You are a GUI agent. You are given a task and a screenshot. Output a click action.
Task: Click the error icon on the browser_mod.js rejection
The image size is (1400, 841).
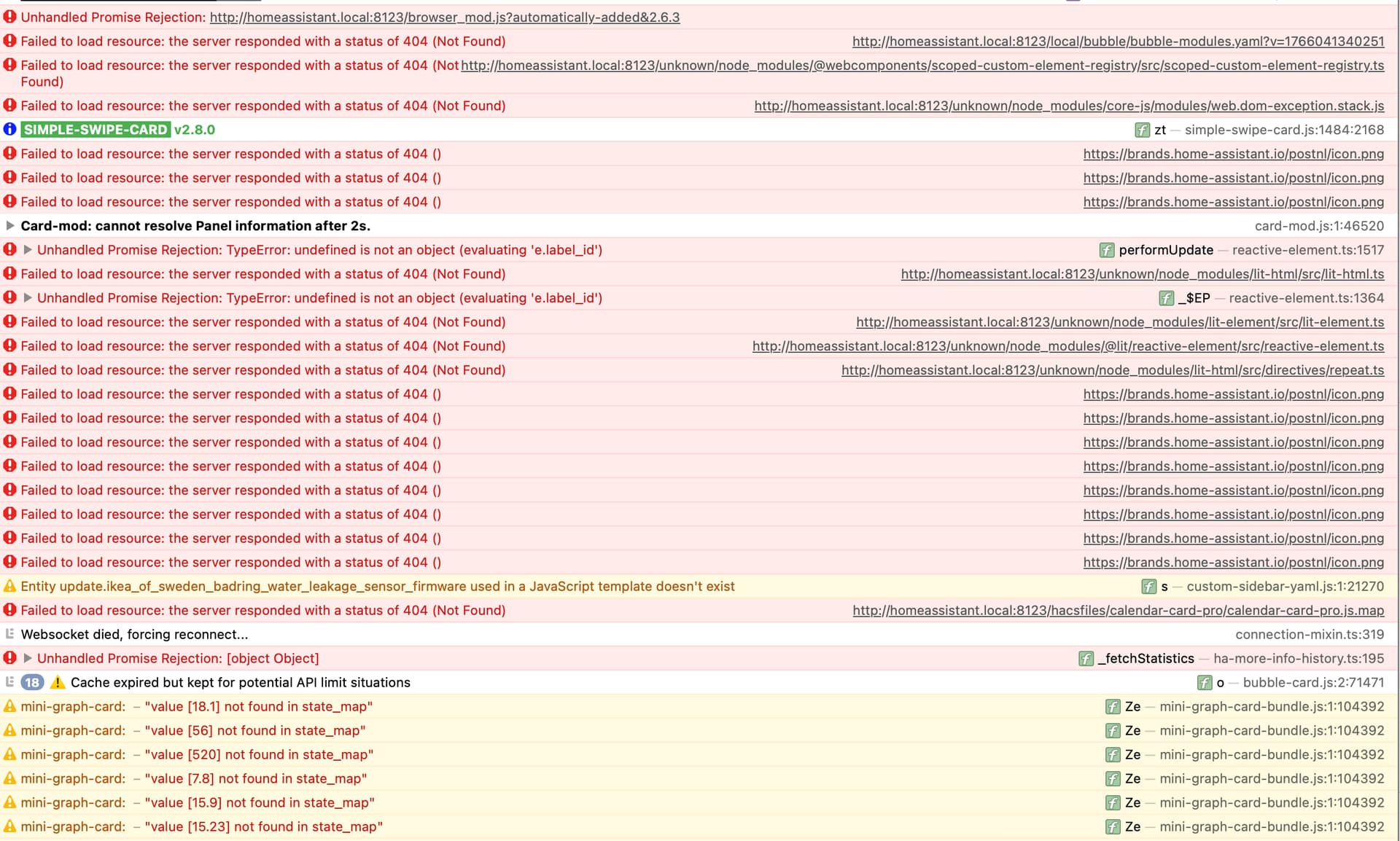pyautogui.click(x=10, y=17)
